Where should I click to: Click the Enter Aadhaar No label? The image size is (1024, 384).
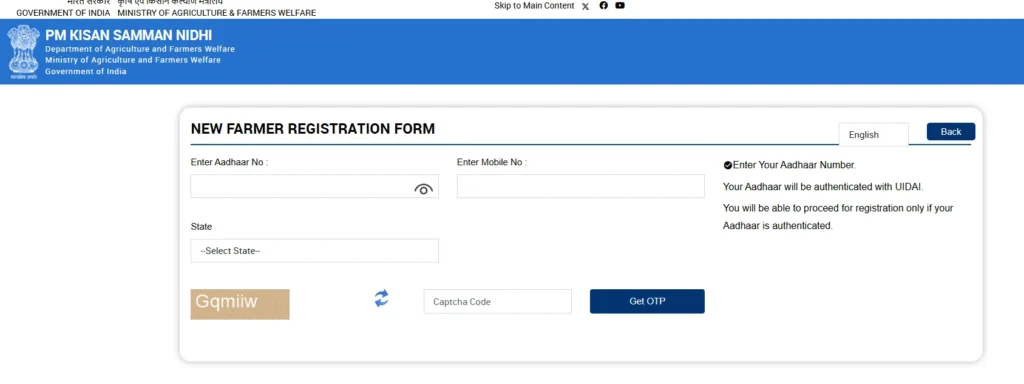229,162
